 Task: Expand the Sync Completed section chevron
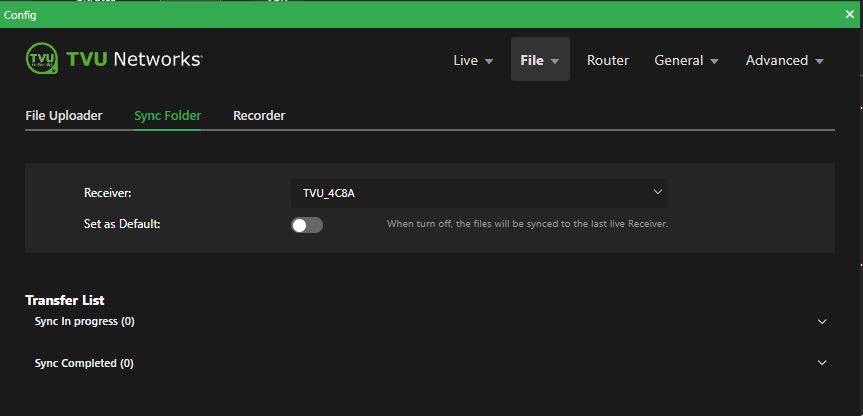[822, 363]
